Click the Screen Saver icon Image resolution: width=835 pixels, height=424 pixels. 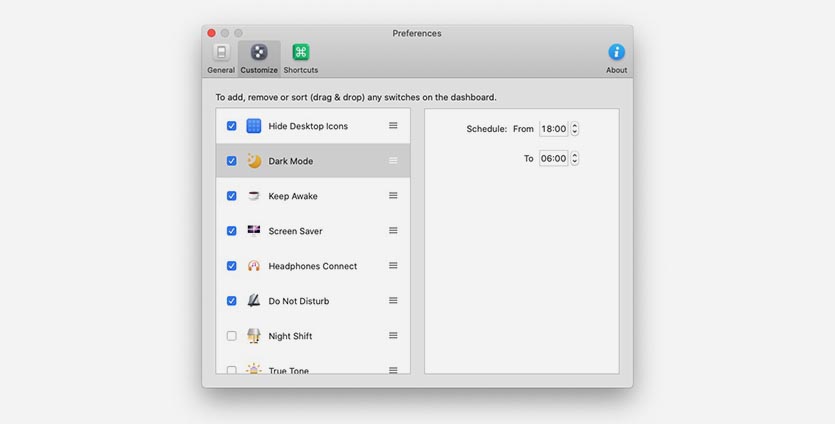[254, 231]
